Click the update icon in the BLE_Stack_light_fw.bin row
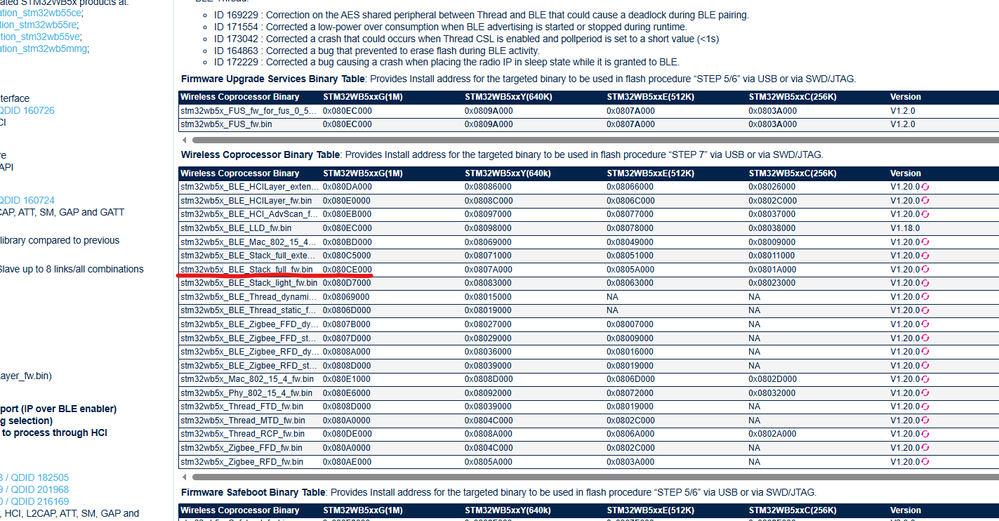This screenshot has width=999, height=521. pyautogui.click(x=925, y=283)
